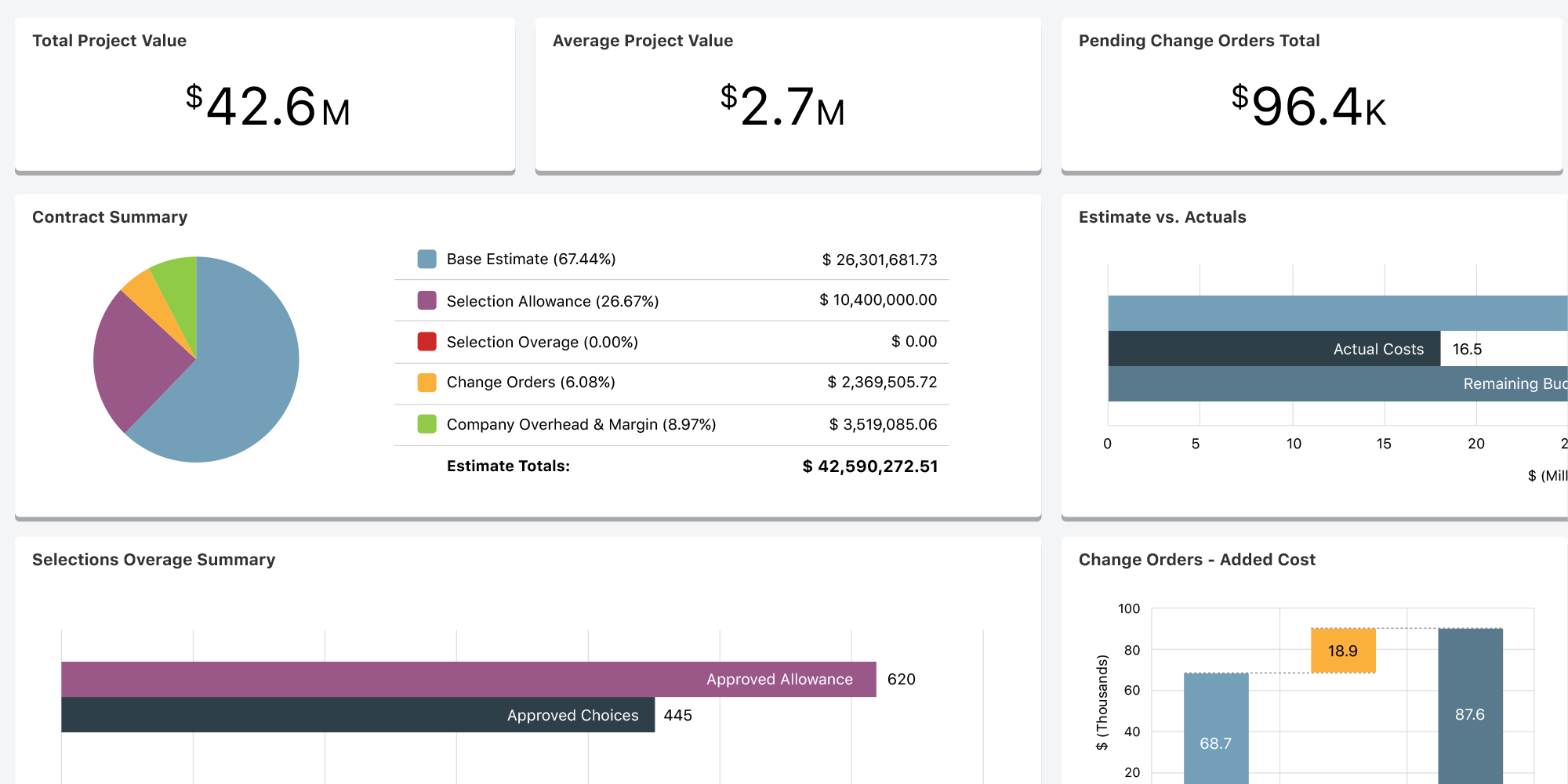
Task: Click the Selection Allowance legend swatch
Action: (x=424, y=300)
